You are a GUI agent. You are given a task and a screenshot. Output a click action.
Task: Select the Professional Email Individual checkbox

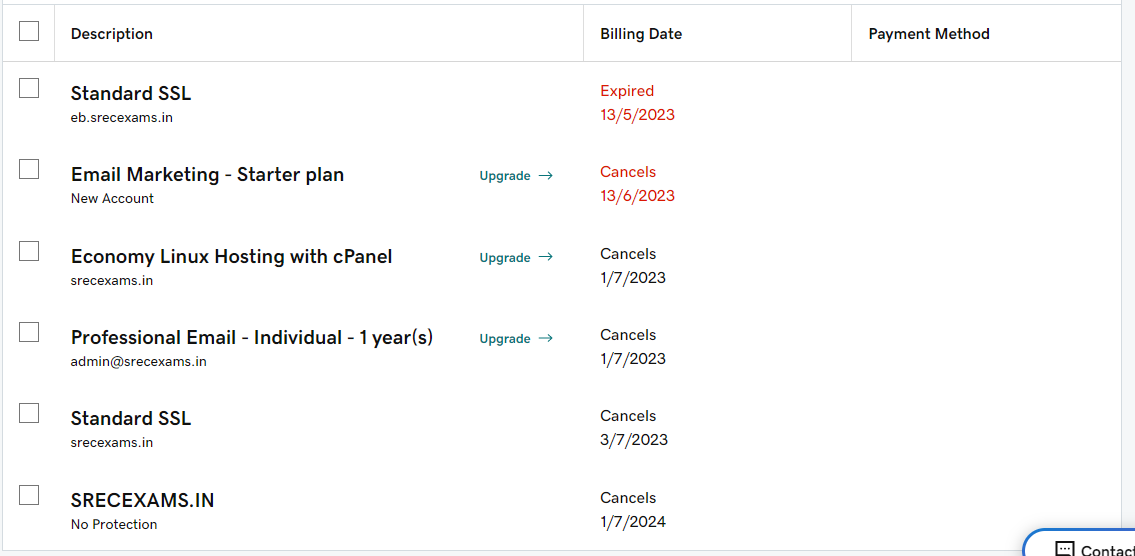[29, 332]
